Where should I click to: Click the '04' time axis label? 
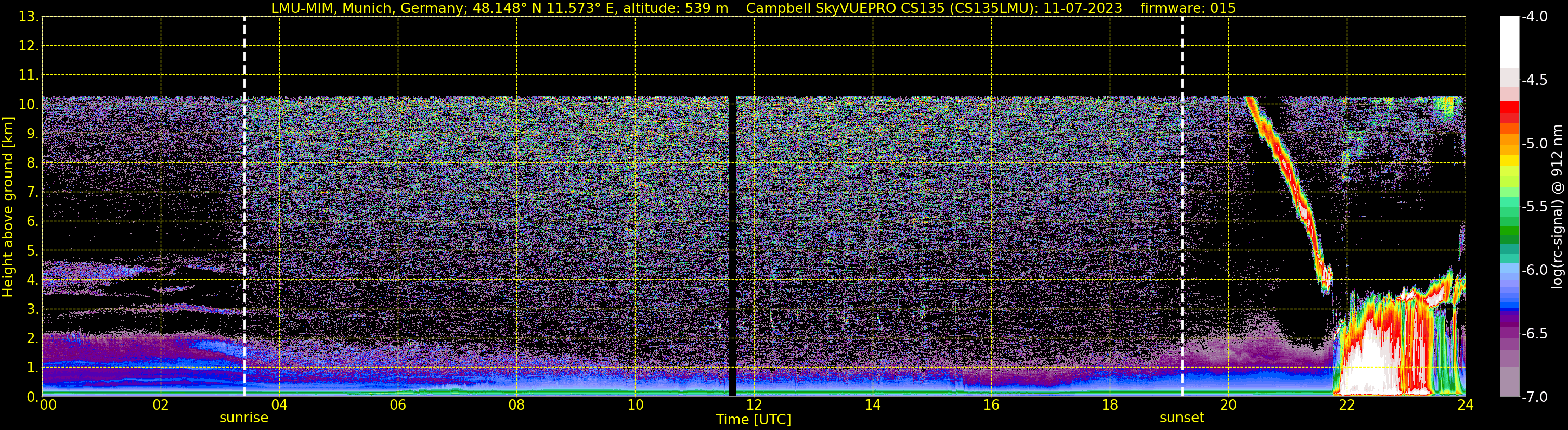click(x=279, y=405)
